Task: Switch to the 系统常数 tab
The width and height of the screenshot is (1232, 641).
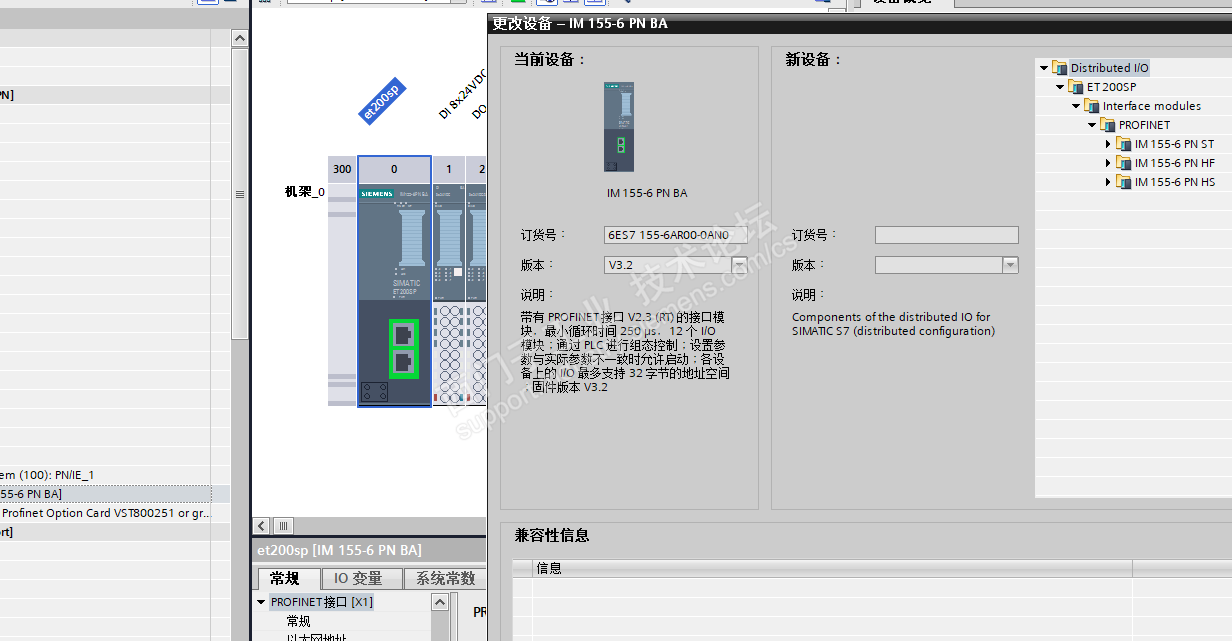Action: [446, 578]
